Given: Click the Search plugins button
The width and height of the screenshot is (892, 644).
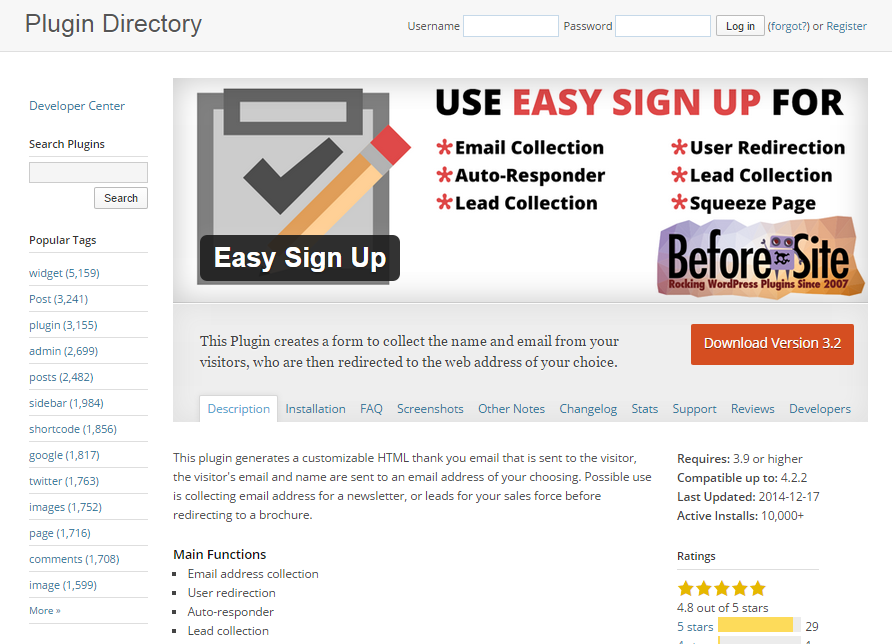Looking at the screenshot, I should [x=121, y=198].
